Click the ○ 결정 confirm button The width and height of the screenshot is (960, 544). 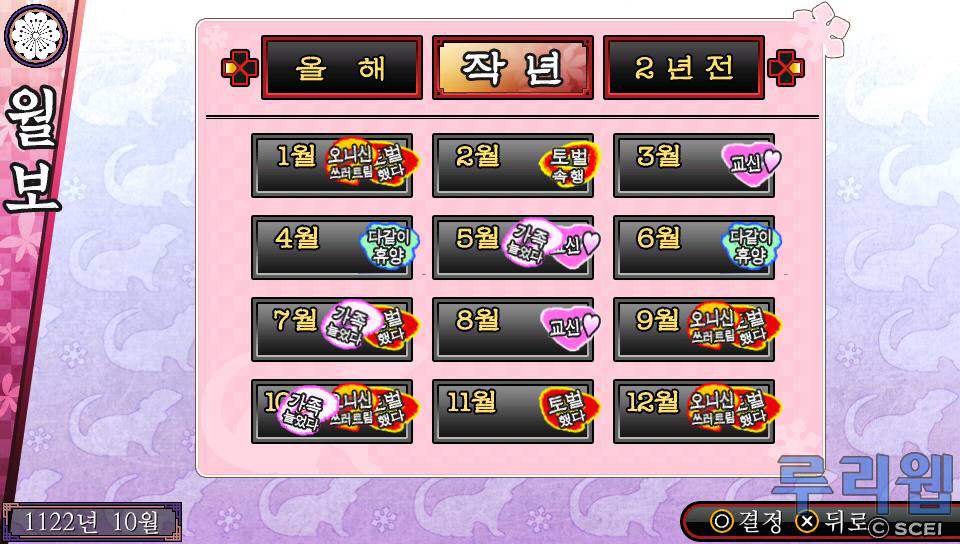point(746,521)
